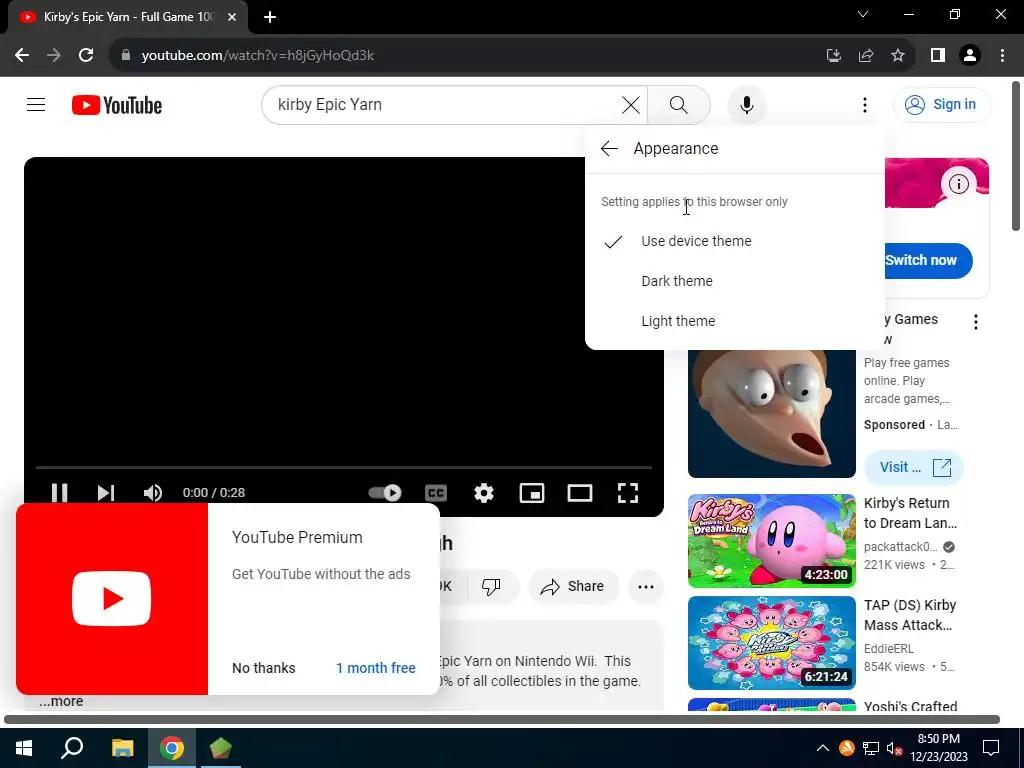Share this page from address bar

click(x=866, y=56)
